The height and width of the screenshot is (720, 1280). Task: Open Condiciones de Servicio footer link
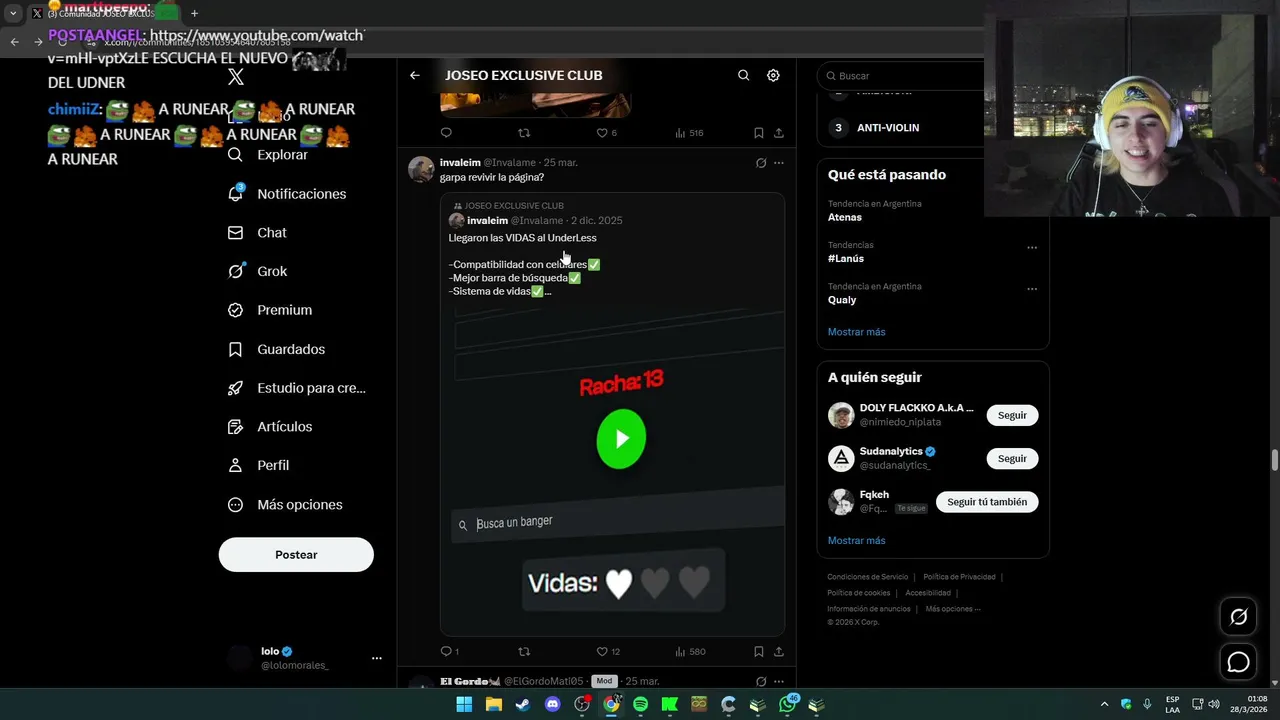point(867,577)
